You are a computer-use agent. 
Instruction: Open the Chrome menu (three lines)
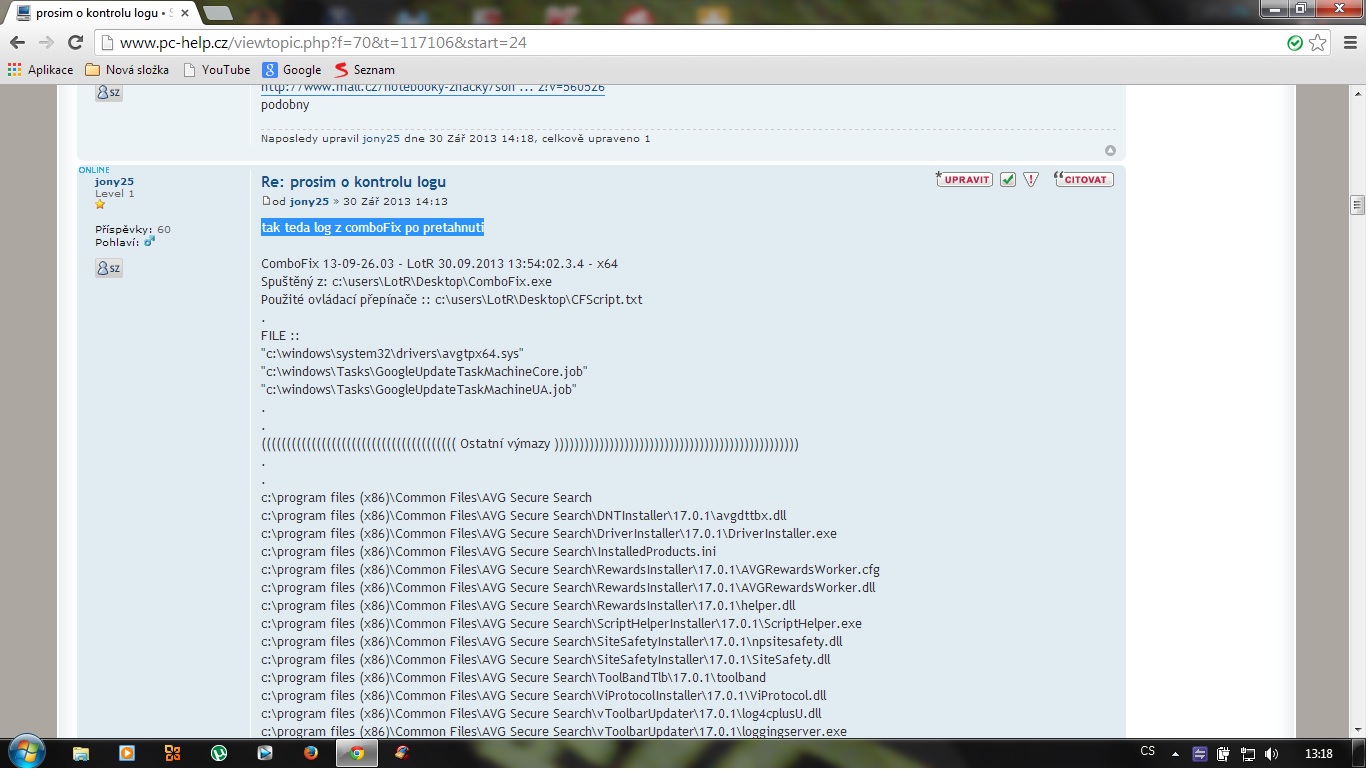point(1348,42)
